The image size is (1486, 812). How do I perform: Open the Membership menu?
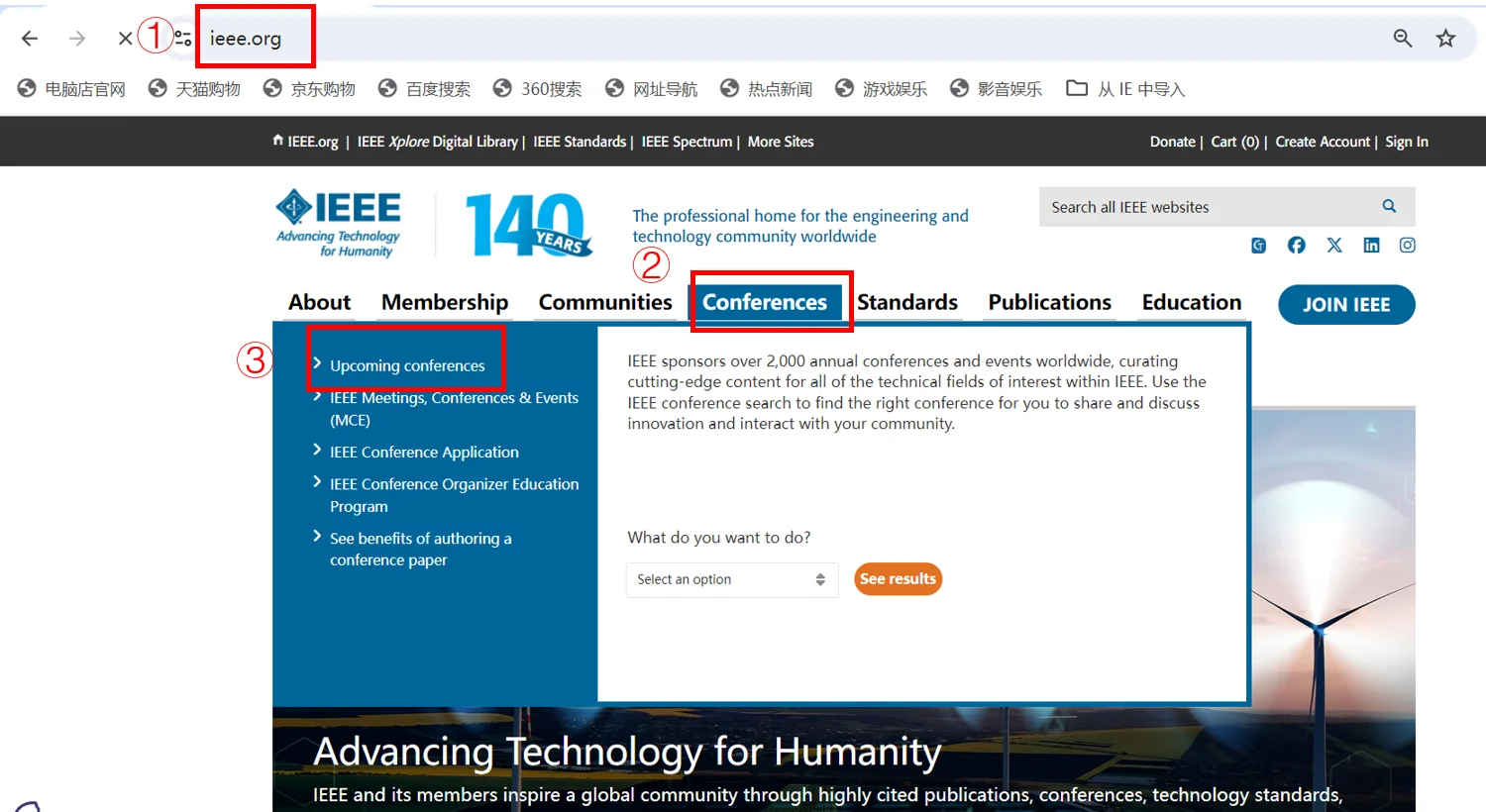[x=445, y=302]
